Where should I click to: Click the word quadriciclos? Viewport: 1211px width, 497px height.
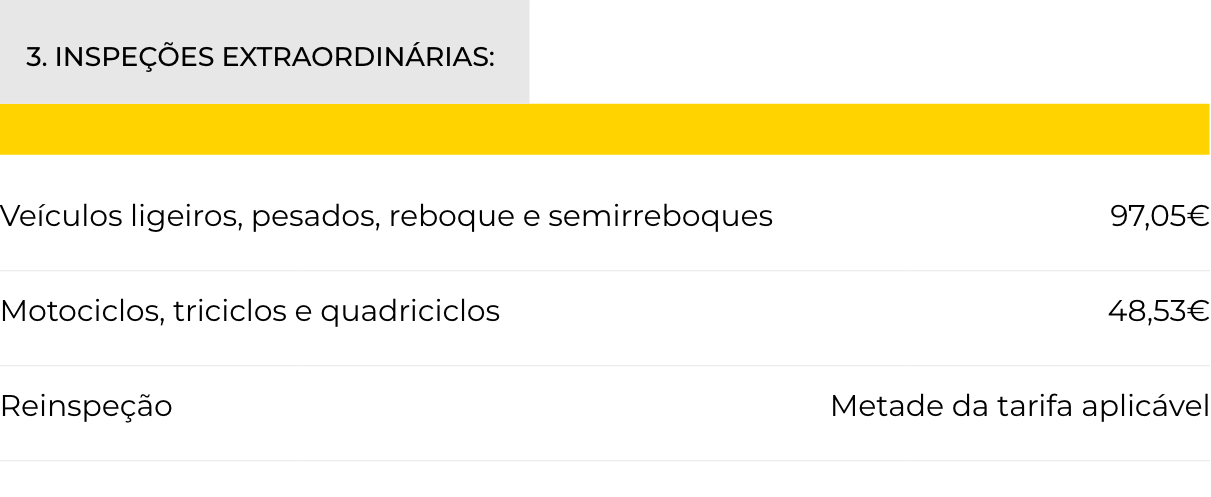click(410, 313)
